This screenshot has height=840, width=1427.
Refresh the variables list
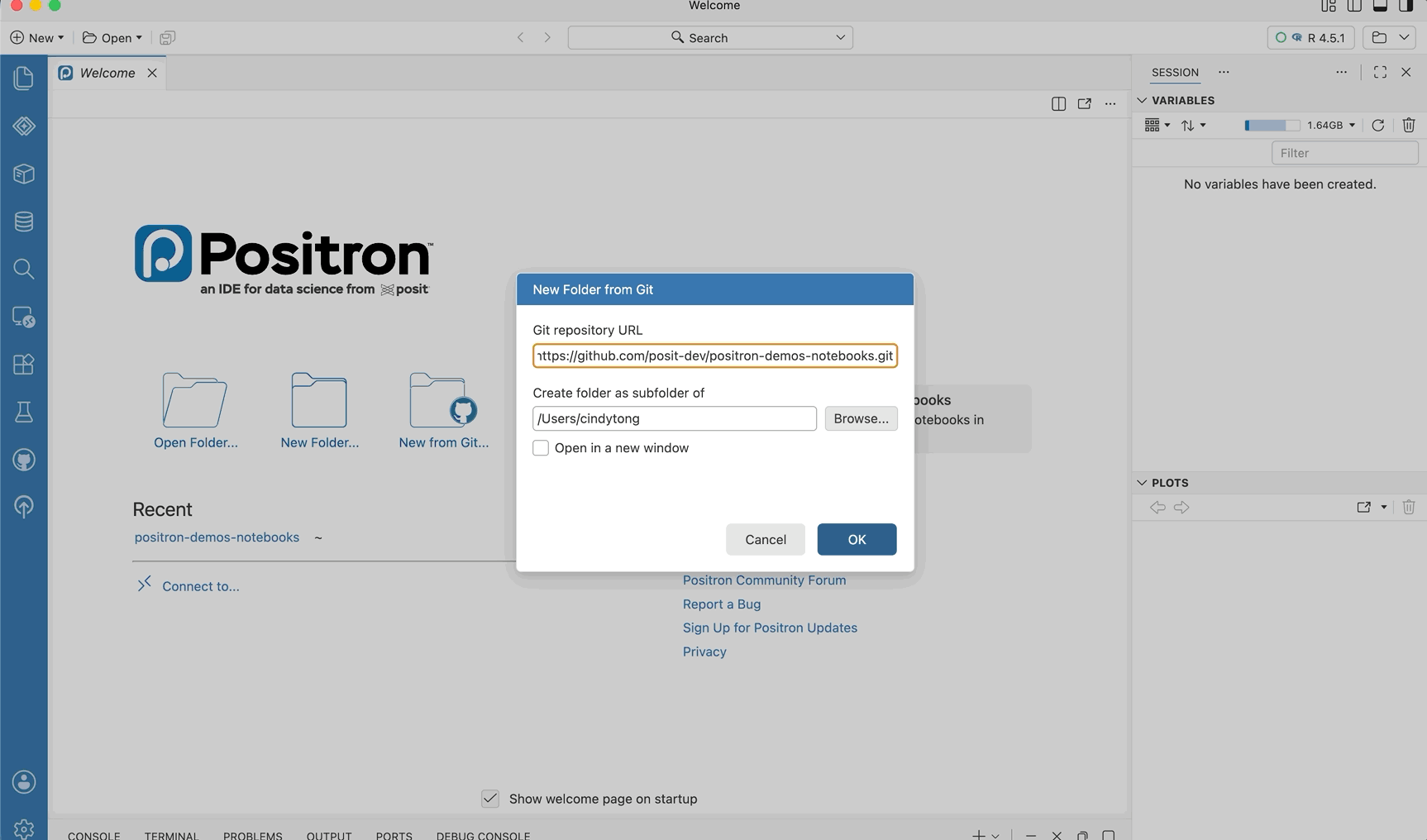1377,125
